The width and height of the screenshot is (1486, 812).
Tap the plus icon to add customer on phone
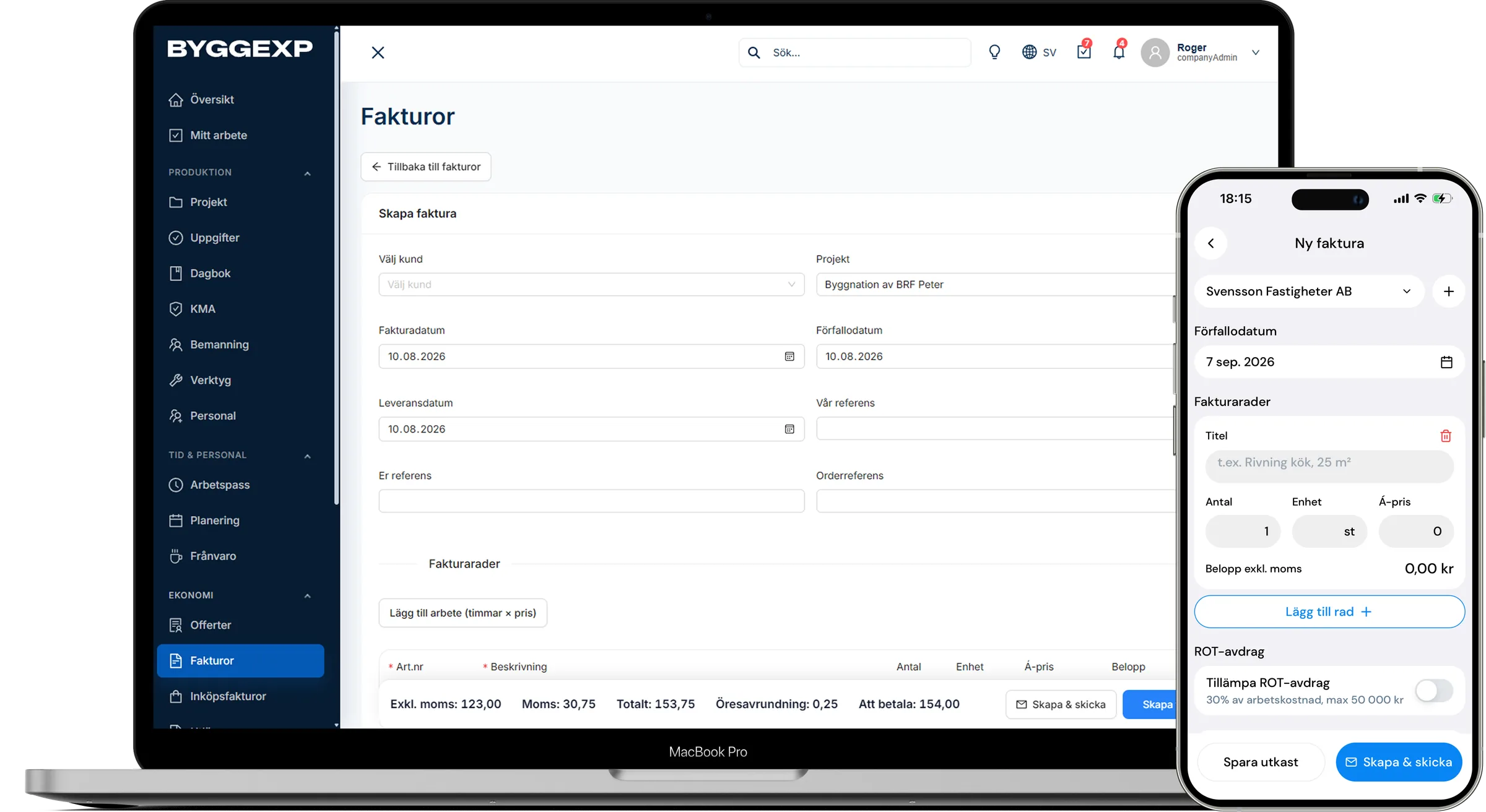(1449, 292)
